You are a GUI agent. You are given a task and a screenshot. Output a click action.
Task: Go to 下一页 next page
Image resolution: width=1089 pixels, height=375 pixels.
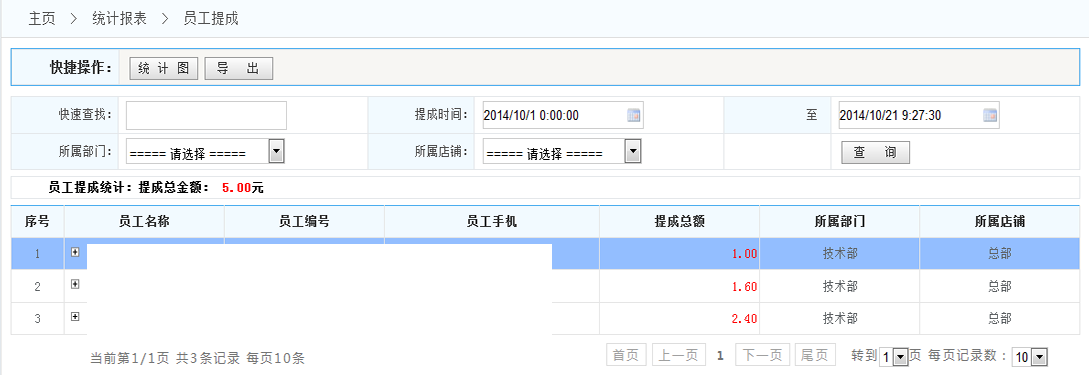click(x=763, y=356)
